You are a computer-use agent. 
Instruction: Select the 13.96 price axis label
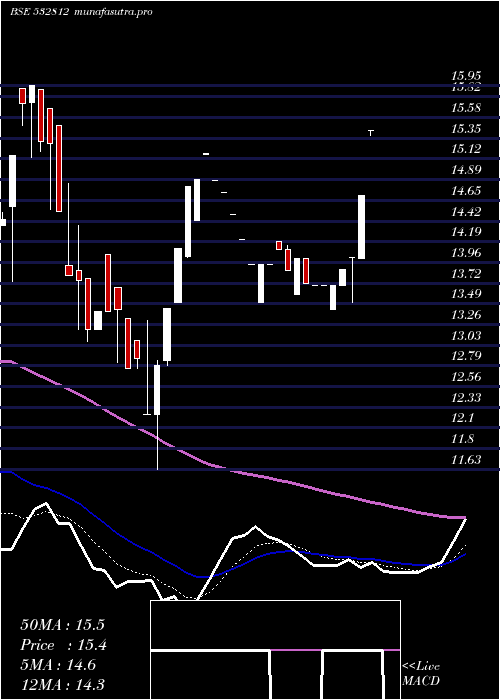click(466, 253)
